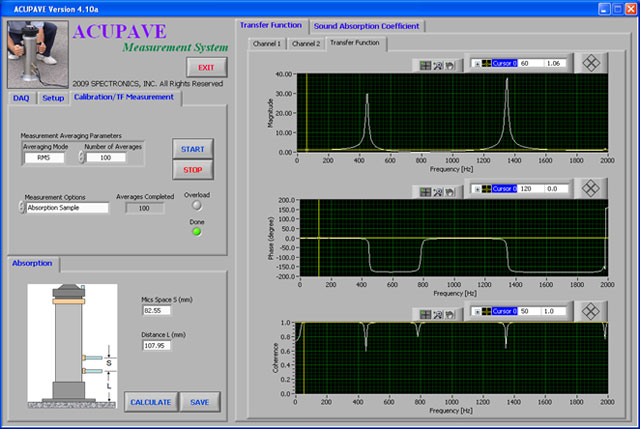The height and width of the screenshot is (429, 640).
Task: Select Cursor 0 label in Coherence graph
Action: point(504,311)
